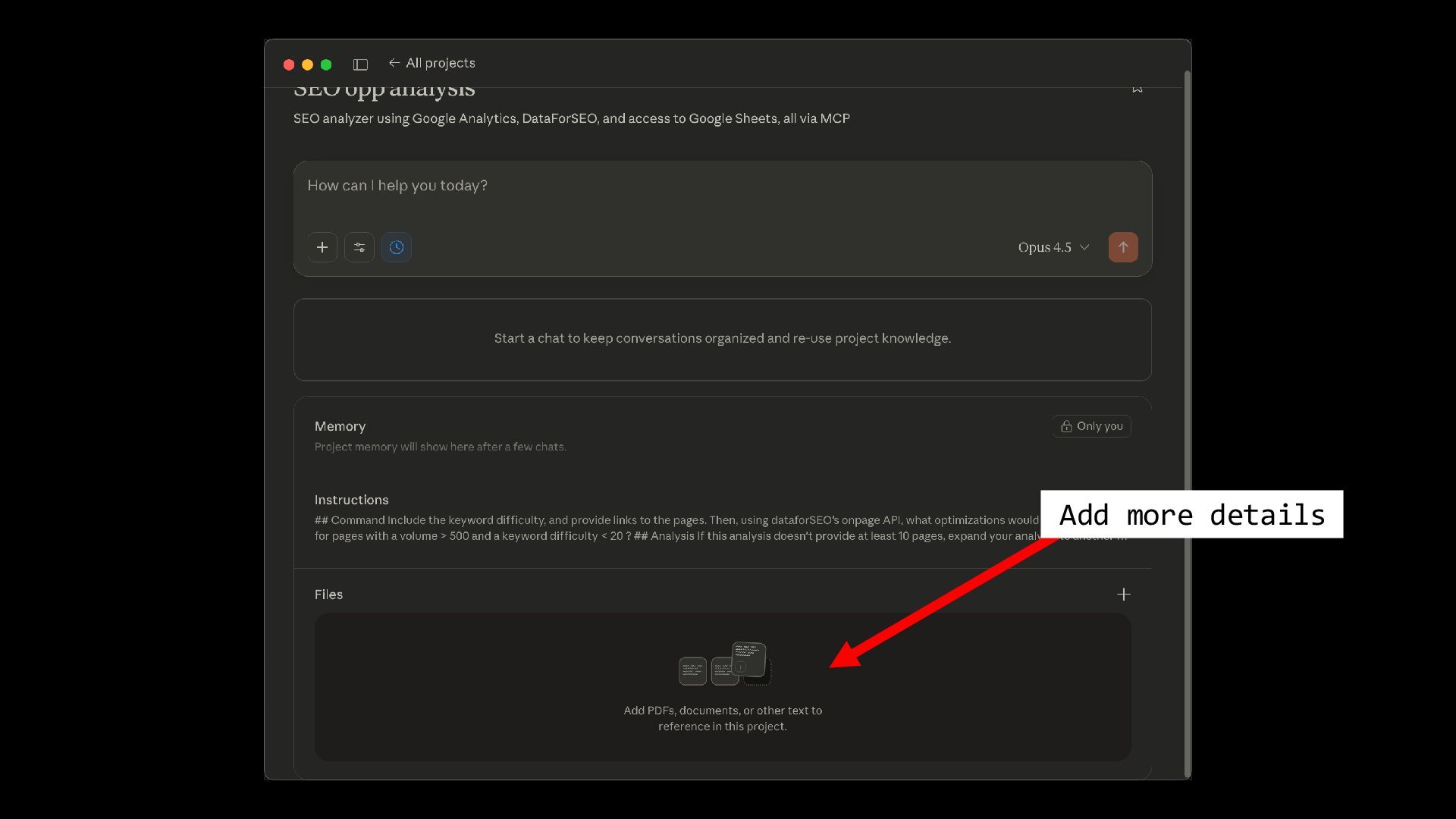Click the 'How can I help you today?' field
This screenshot has height=819, width=1456.
(x=720, y=186)
